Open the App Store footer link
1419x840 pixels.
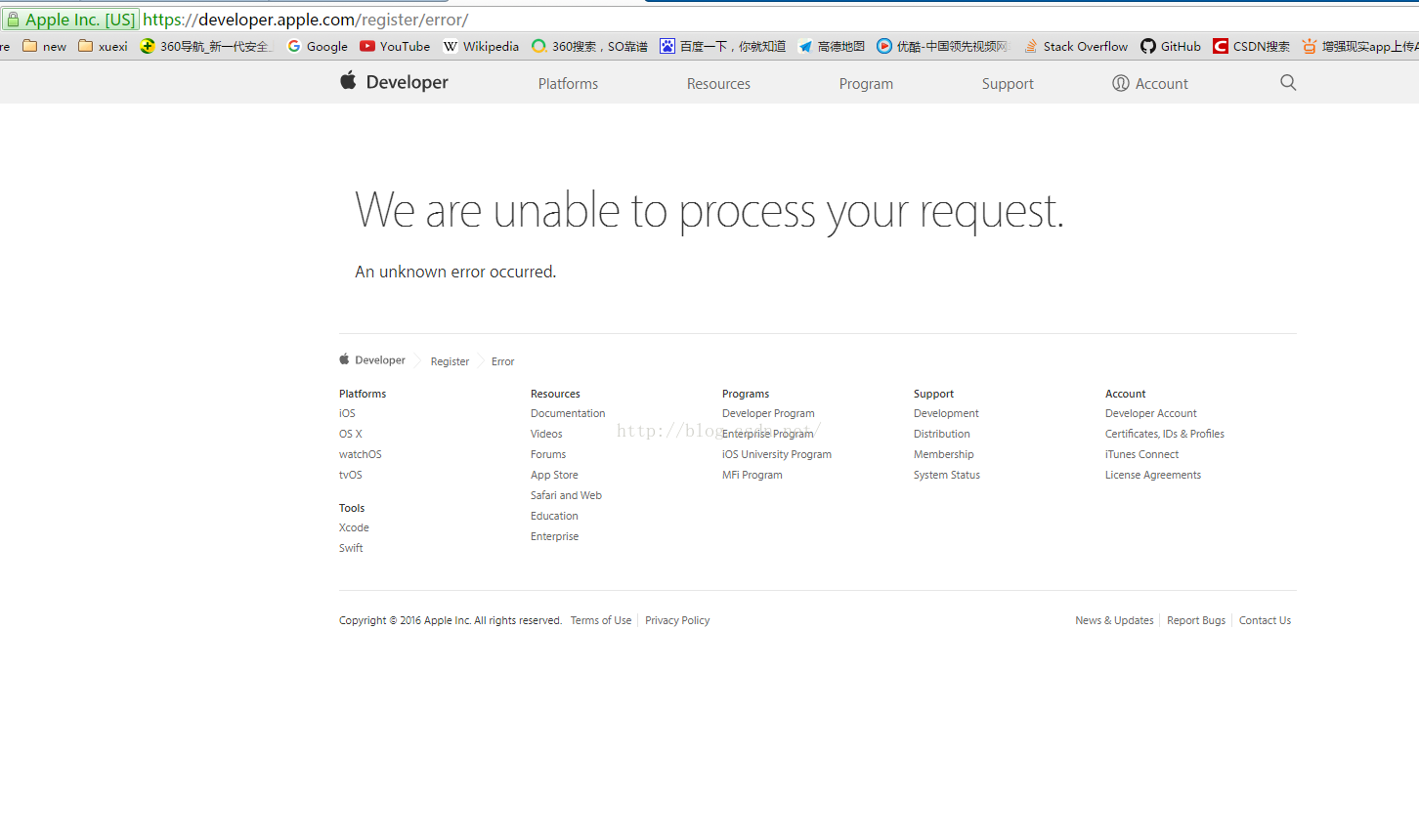coord(554,475)
